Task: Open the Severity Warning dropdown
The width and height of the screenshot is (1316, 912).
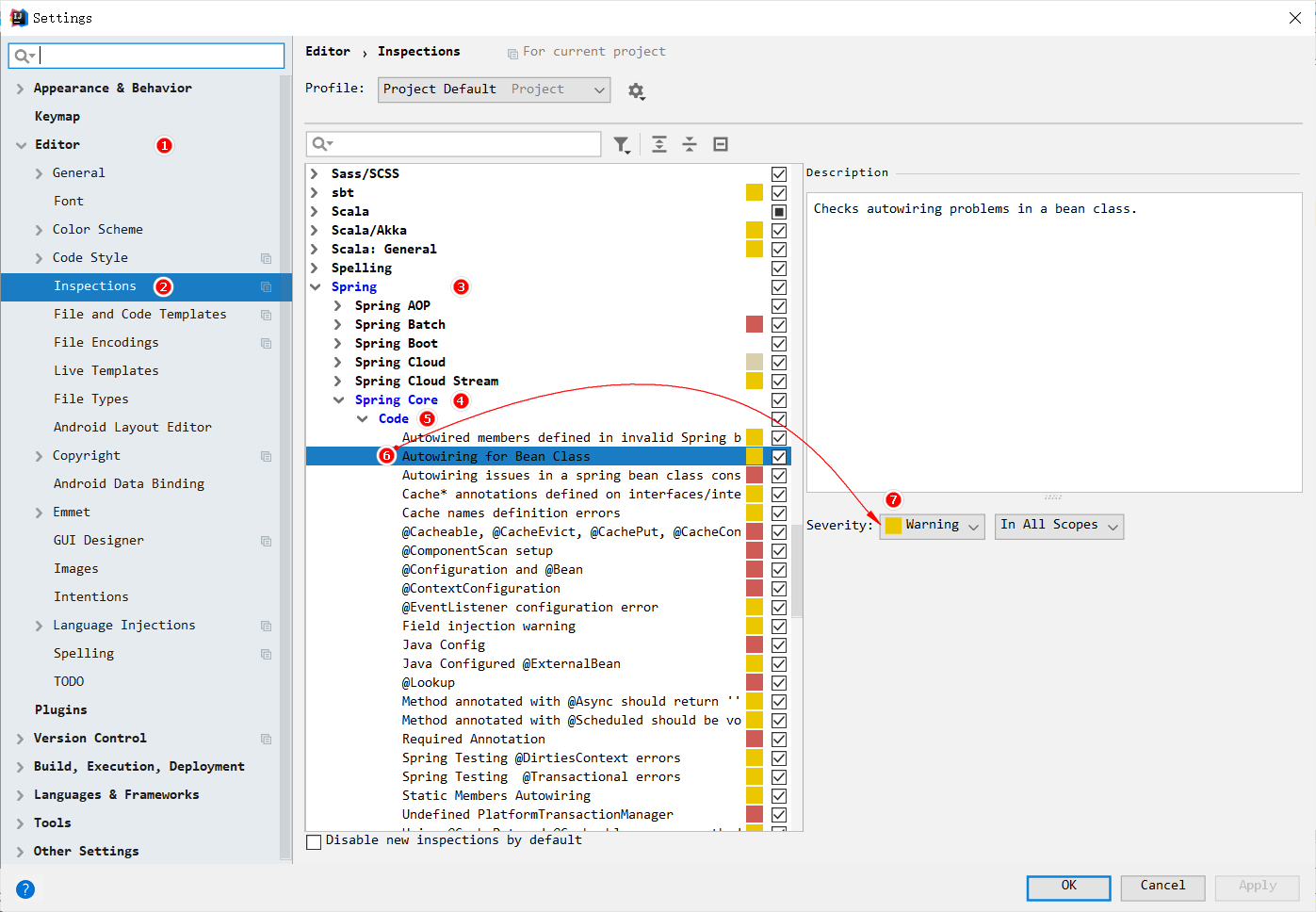Action: (x=932, y=526)
